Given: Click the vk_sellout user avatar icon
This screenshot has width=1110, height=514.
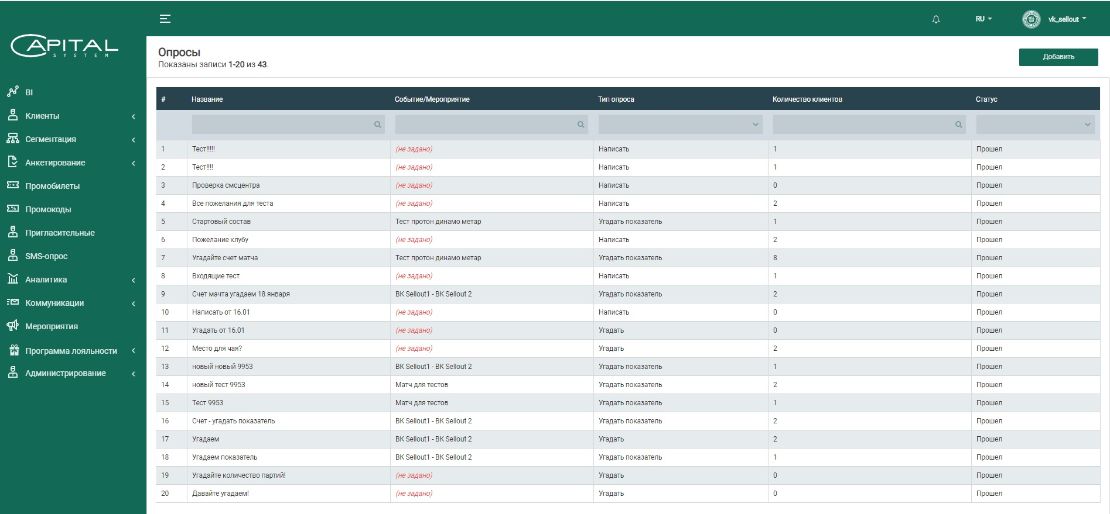Looking at the screenshot, I should pyautogui.click(x=1031, y=19).
